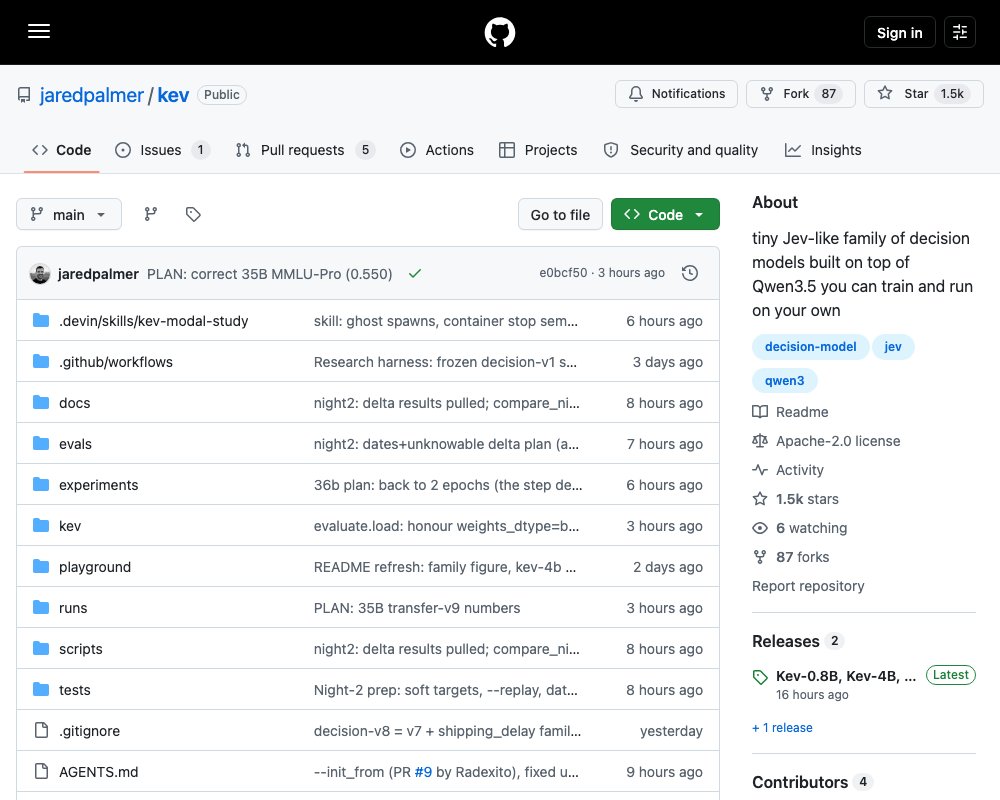The image size is (1000, 800).
Task: Open the latest release Kev-0.8B, Kev-4B
Action: 846,676
